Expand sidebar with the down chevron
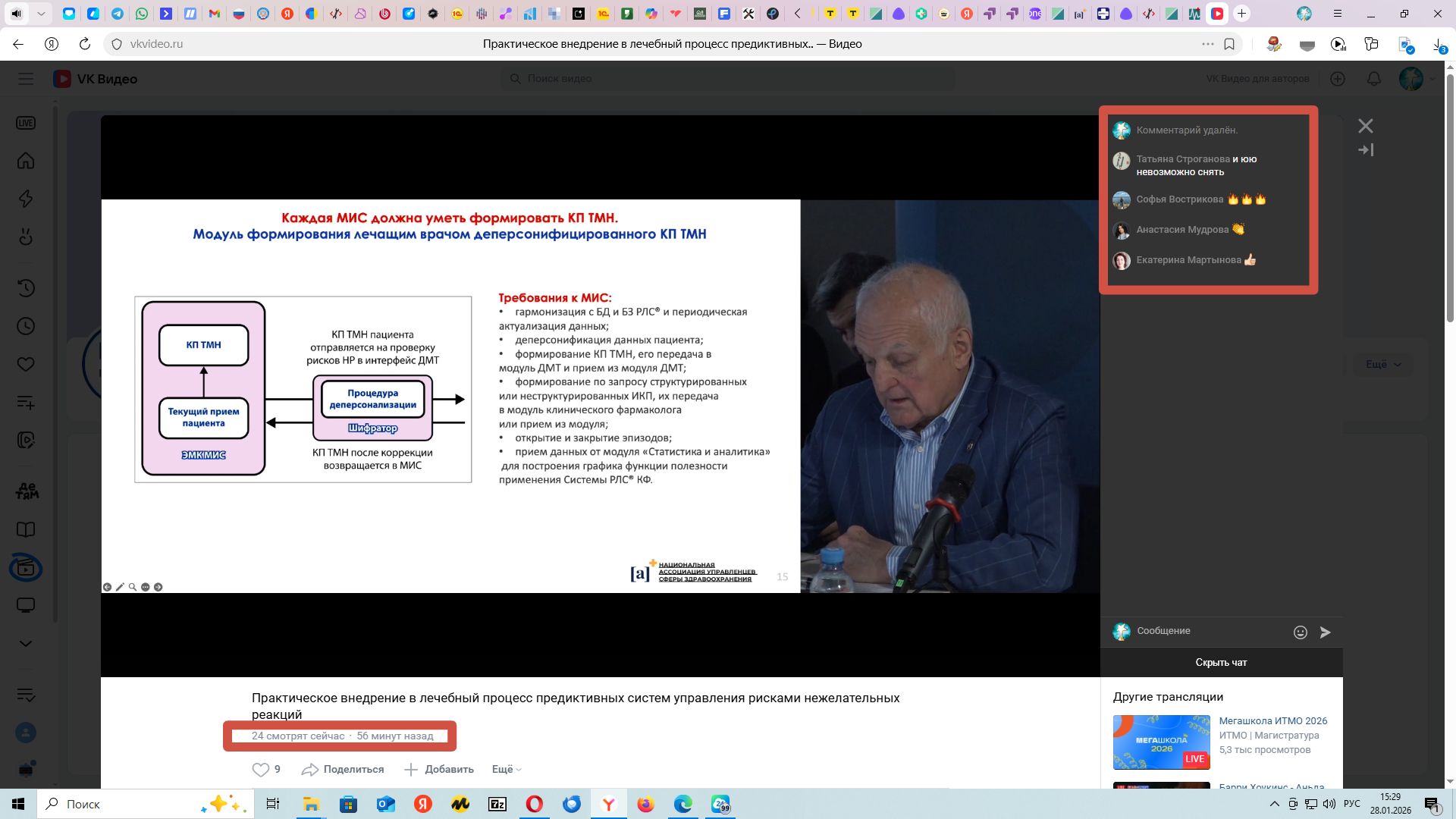 click(26, 643)
